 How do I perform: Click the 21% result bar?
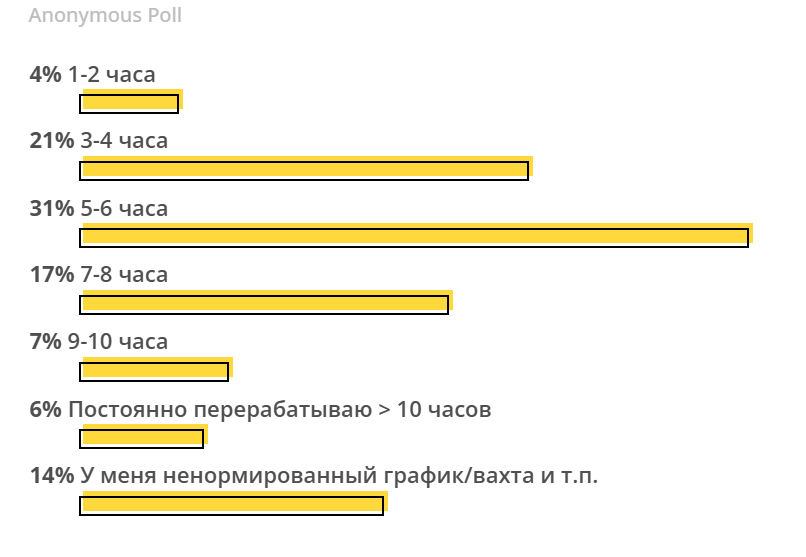pos(304,170)
